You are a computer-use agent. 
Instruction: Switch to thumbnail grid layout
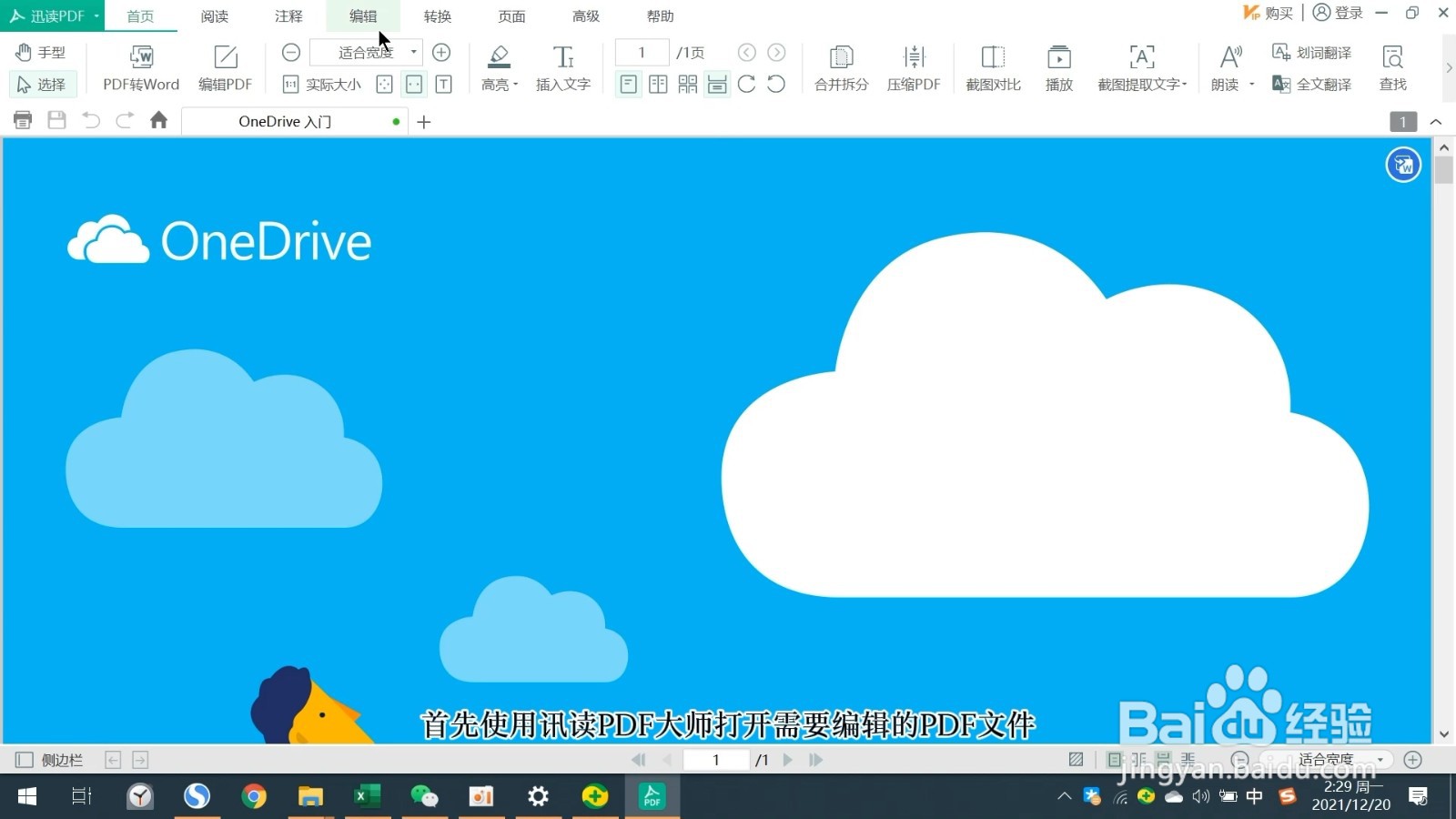[688, 85]
